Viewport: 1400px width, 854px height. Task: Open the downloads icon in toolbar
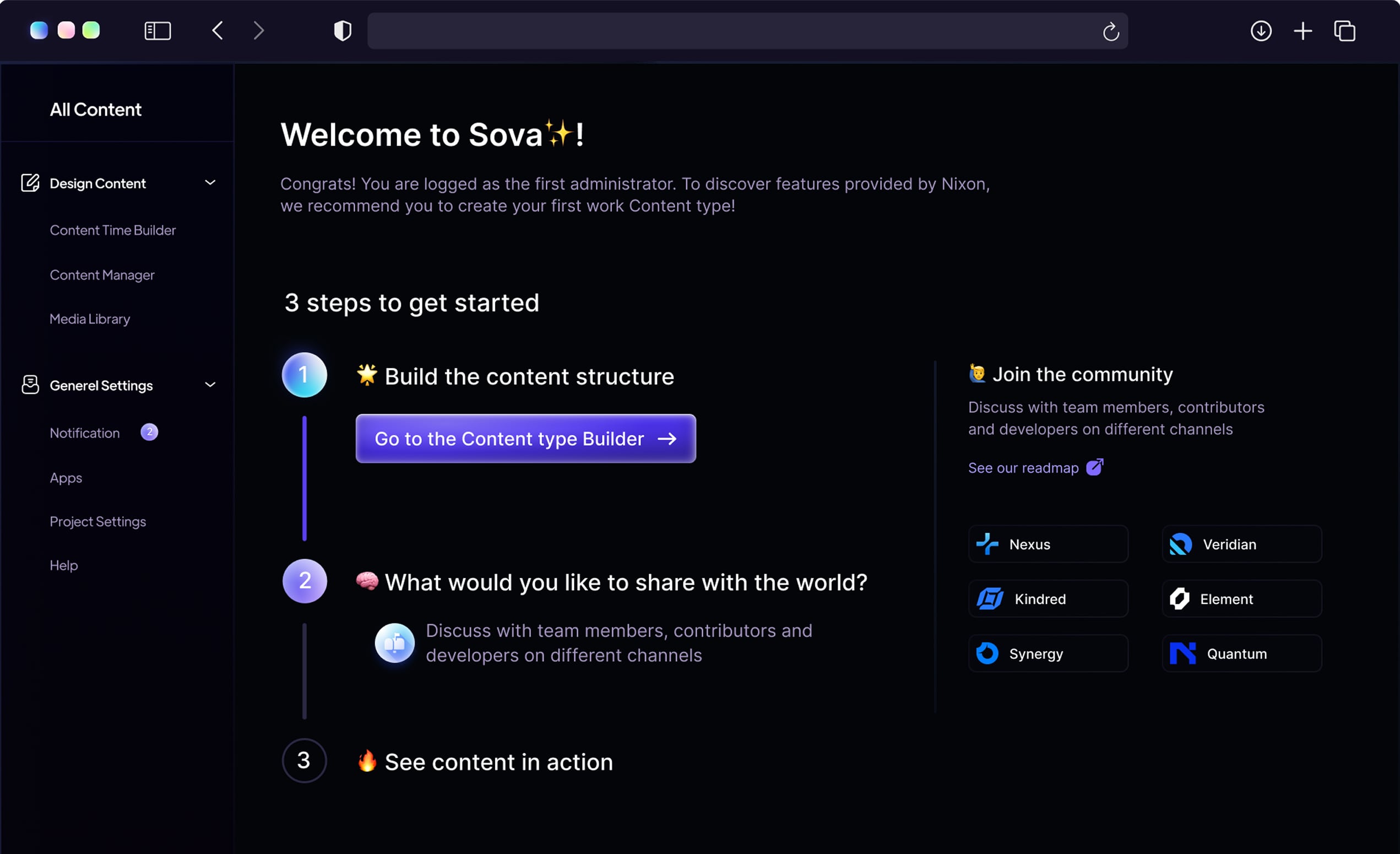click(x=1261, y=31)
